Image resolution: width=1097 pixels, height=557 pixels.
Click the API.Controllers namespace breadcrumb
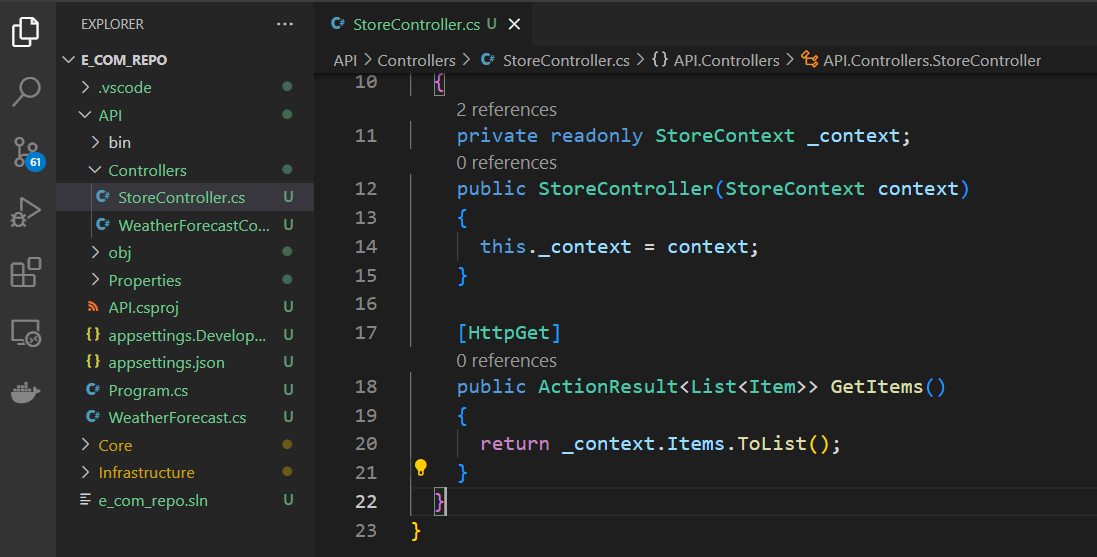716,61
